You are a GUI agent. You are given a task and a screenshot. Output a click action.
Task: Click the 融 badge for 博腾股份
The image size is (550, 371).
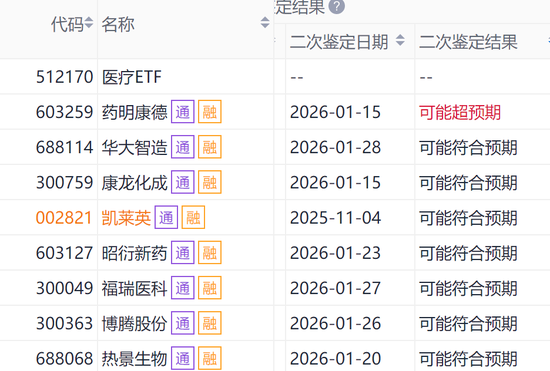[x=210, y=323]
